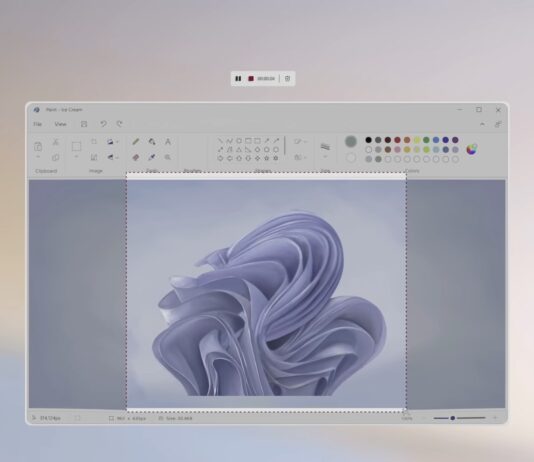Viewport: 534px width, 462px height.
Task: Stop the screen recording
Action: pos(251,79)
